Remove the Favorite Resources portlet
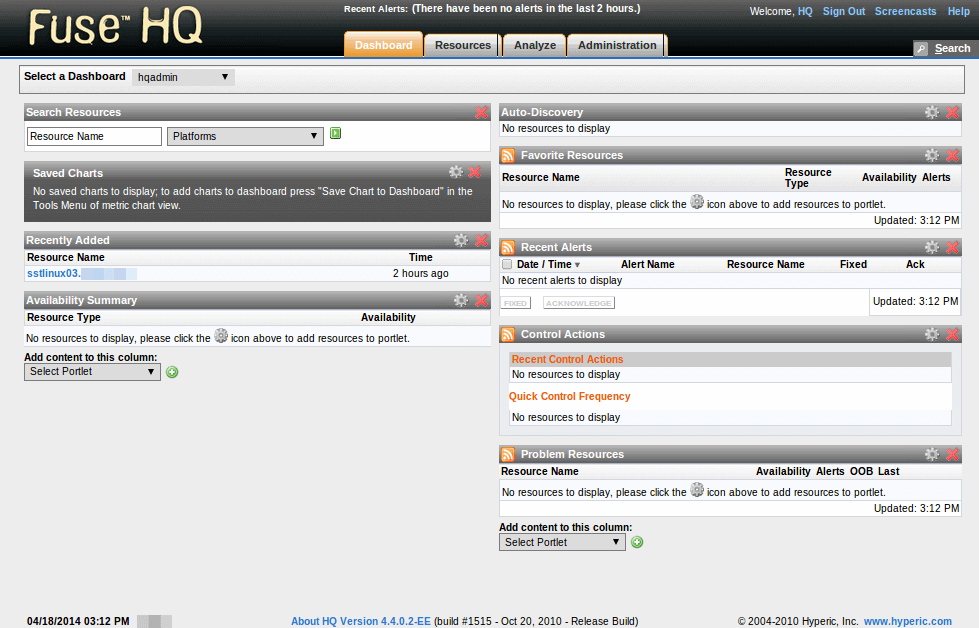The image size is (979, 628). click(952, 155)
